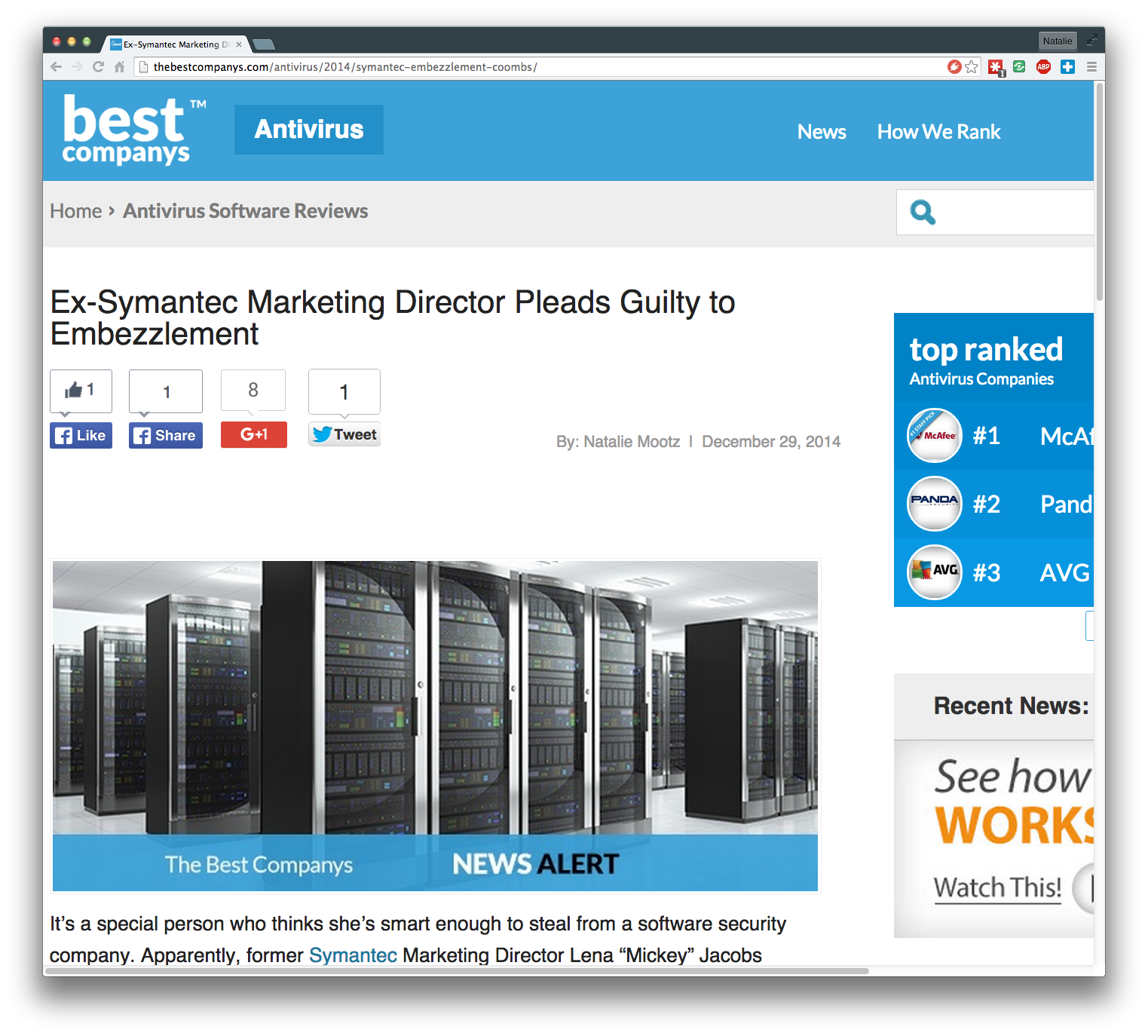Click the Facebook share count bubble
Viewport: 1148px width, 1036px height.
point(166,391)
